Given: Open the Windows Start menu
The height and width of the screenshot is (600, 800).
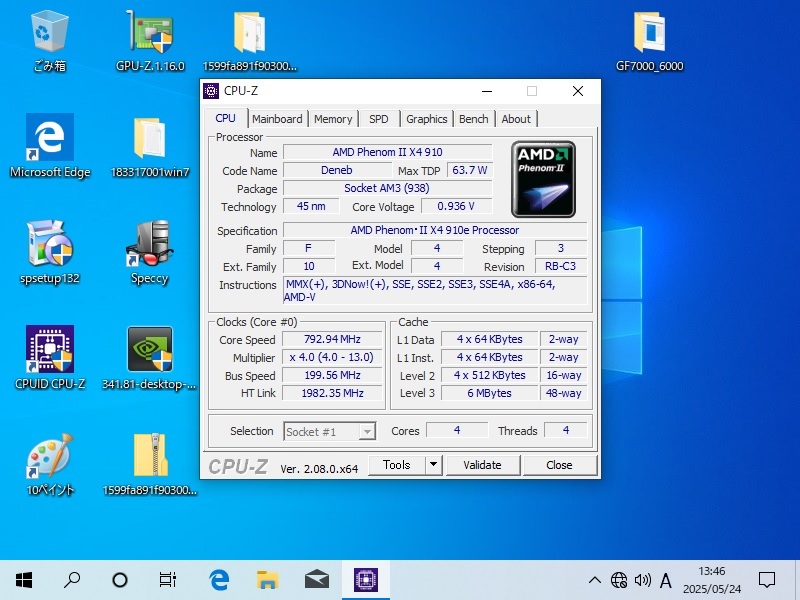Looking at the screenshot, I should (x=24, y=580).
